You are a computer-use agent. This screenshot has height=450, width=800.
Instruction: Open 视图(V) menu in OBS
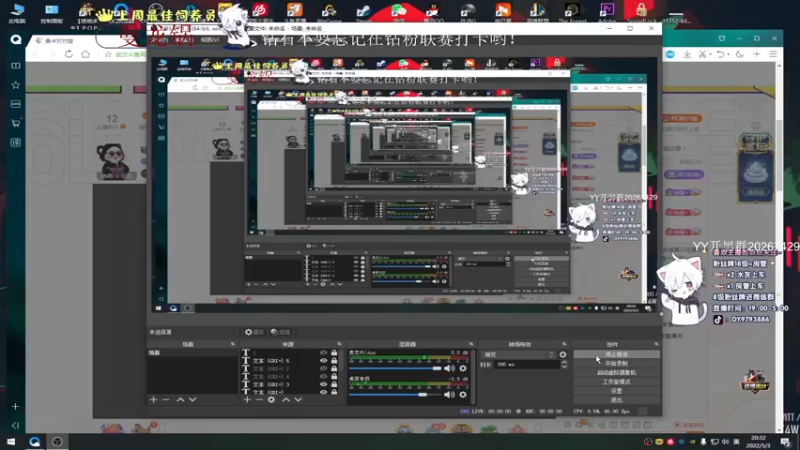[x=210, y=40]
